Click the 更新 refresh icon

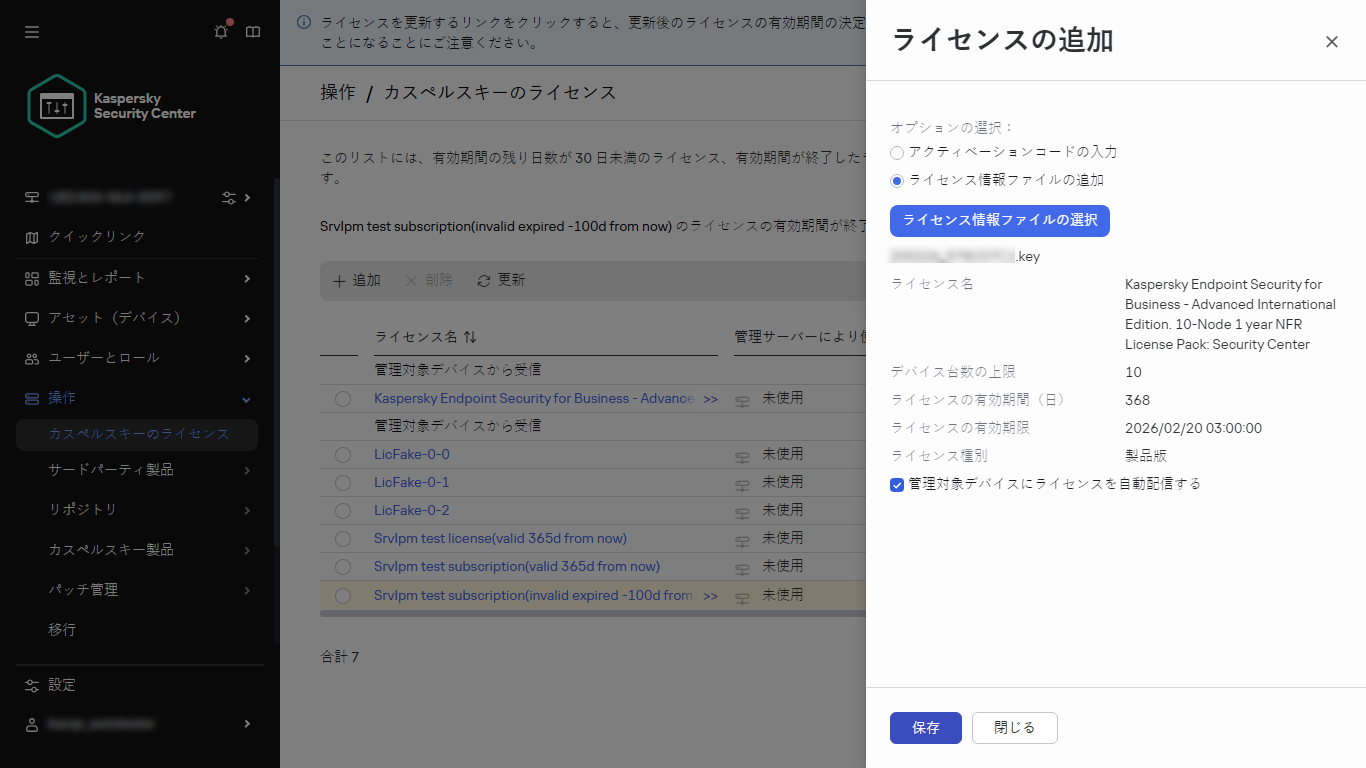pos(485,281)
